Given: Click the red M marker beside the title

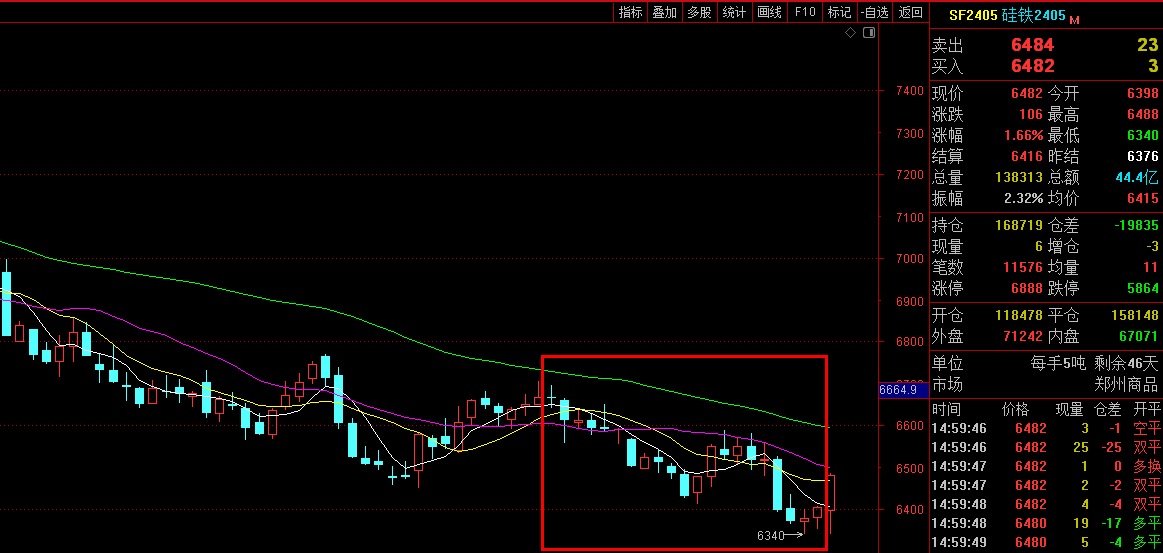Looking at the screenshot, I should click(1075, 19).
